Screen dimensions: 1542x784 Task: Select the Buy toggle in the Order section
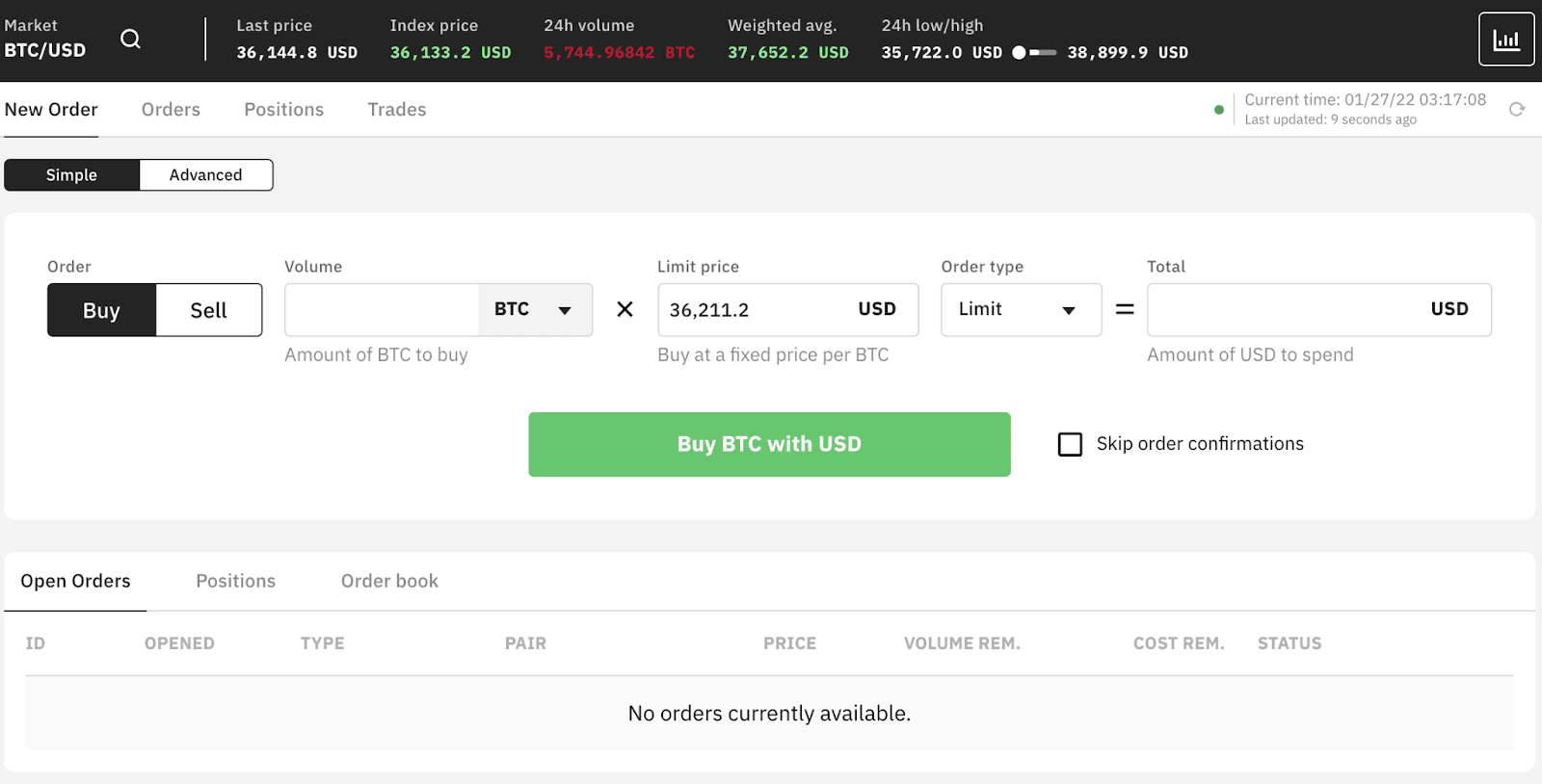(x=101, y=309)
